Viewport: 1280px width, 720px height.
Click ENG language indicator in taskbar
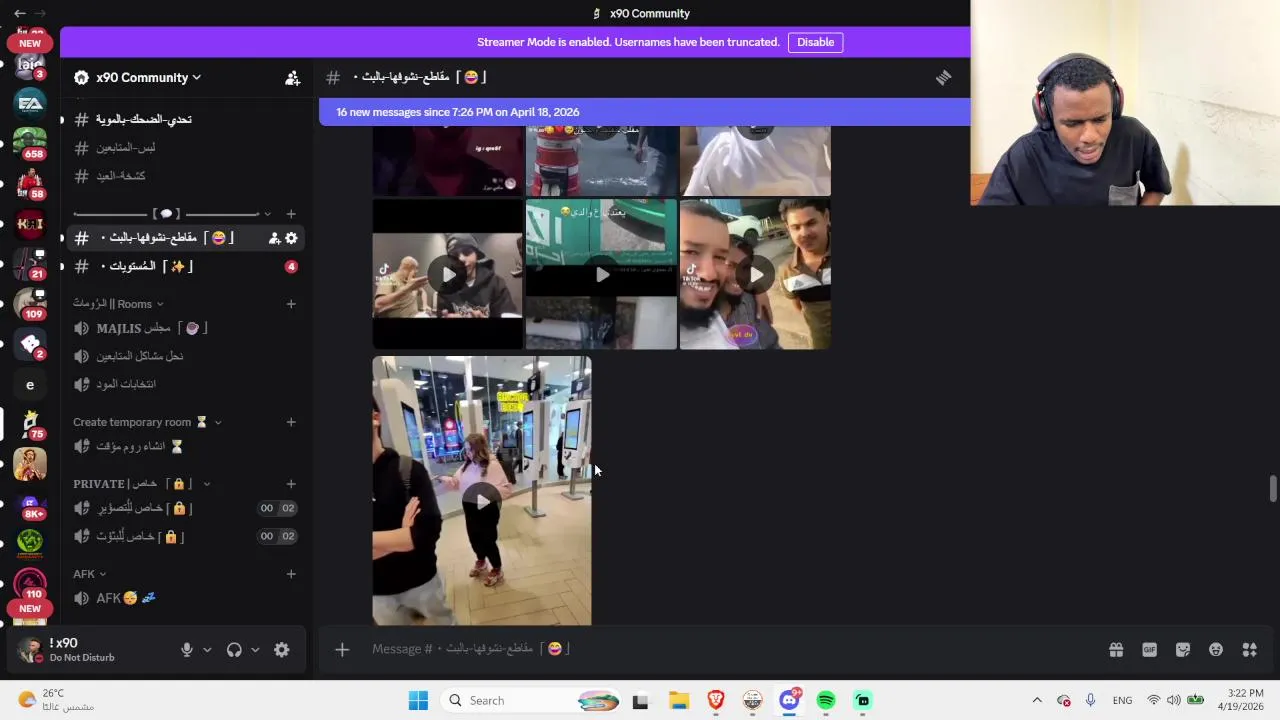click(x=1122, y=700)
